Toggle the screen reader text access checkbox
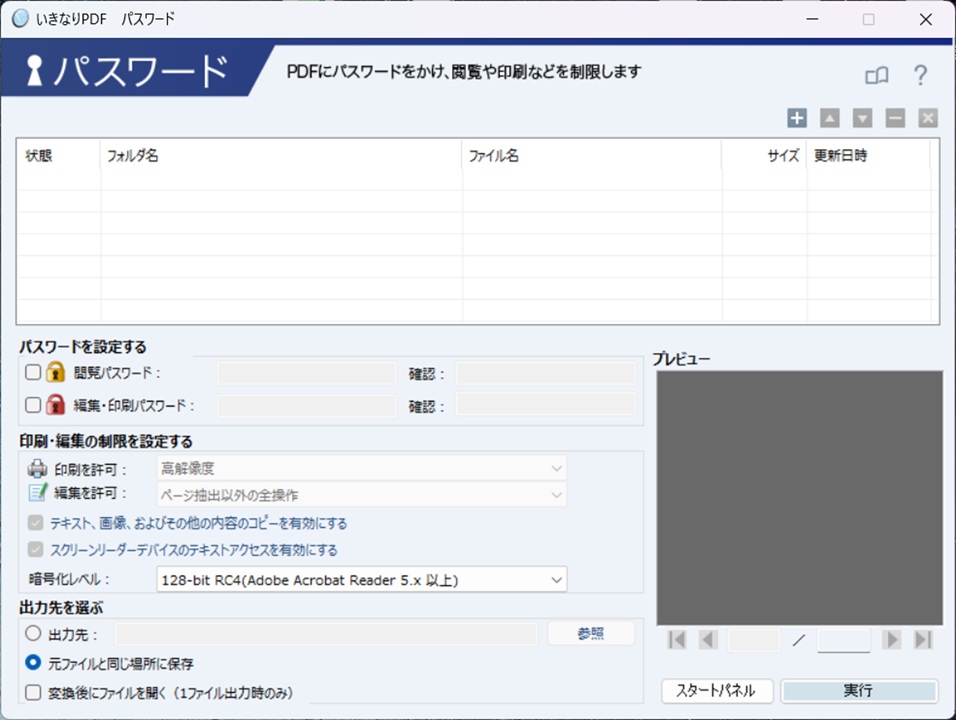Screen dimensions: 956x720 [35, 549]
